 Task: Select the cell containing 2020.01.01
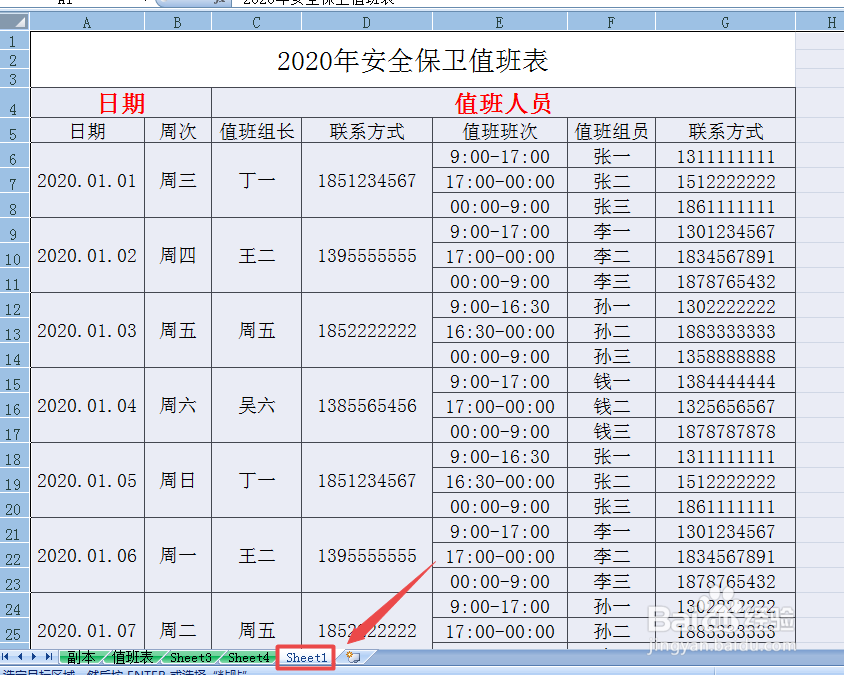[86, 180]
